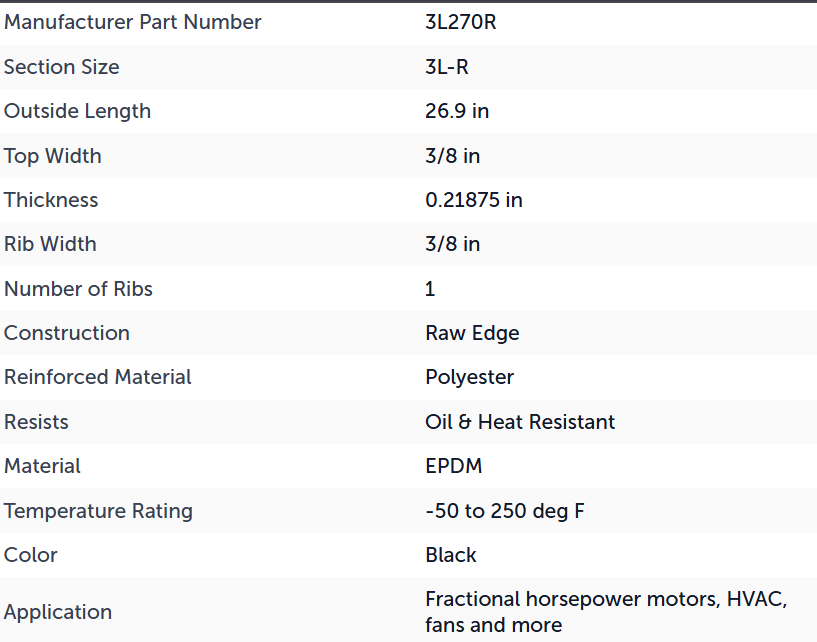Click the Resists label
Viewport: 817px width, 642px height.
point(36,422)
